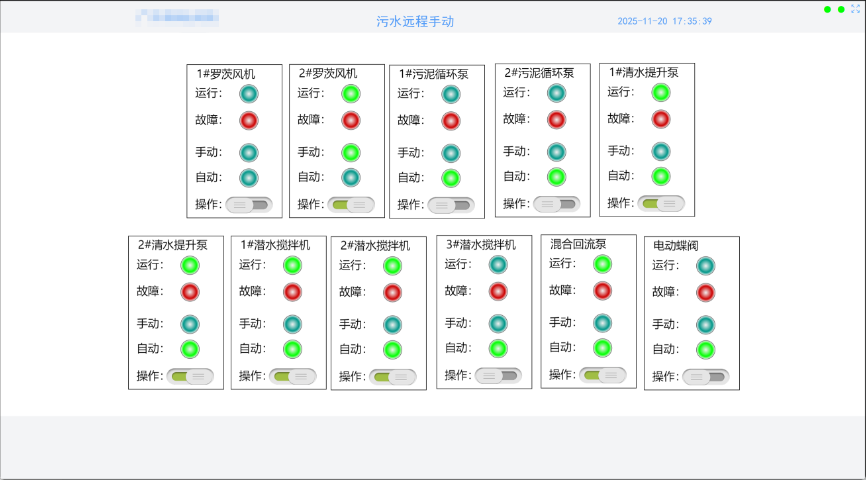The height and width of the screenshot is (480, 866).
Task: Click 2#罗茨风机 green running indicator
Action: point(350,94)
